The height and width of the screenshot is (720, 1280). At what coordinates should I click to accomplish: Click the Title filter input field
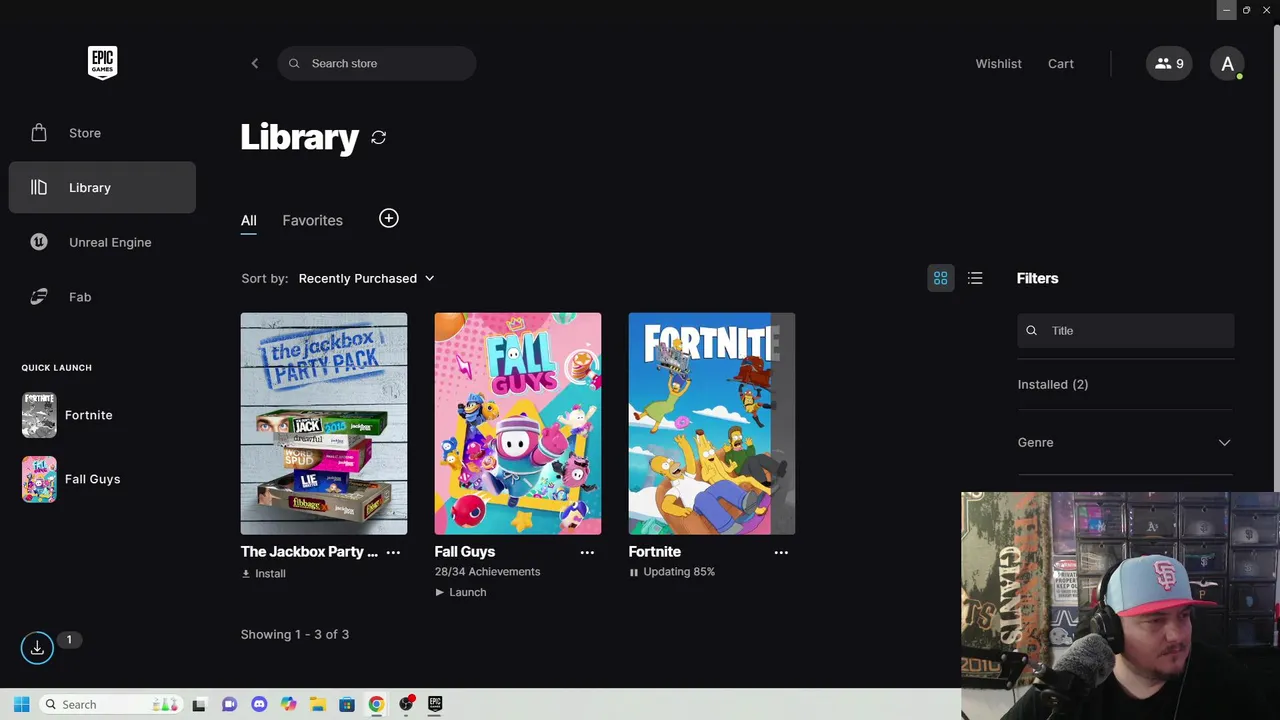(1126, 331)
